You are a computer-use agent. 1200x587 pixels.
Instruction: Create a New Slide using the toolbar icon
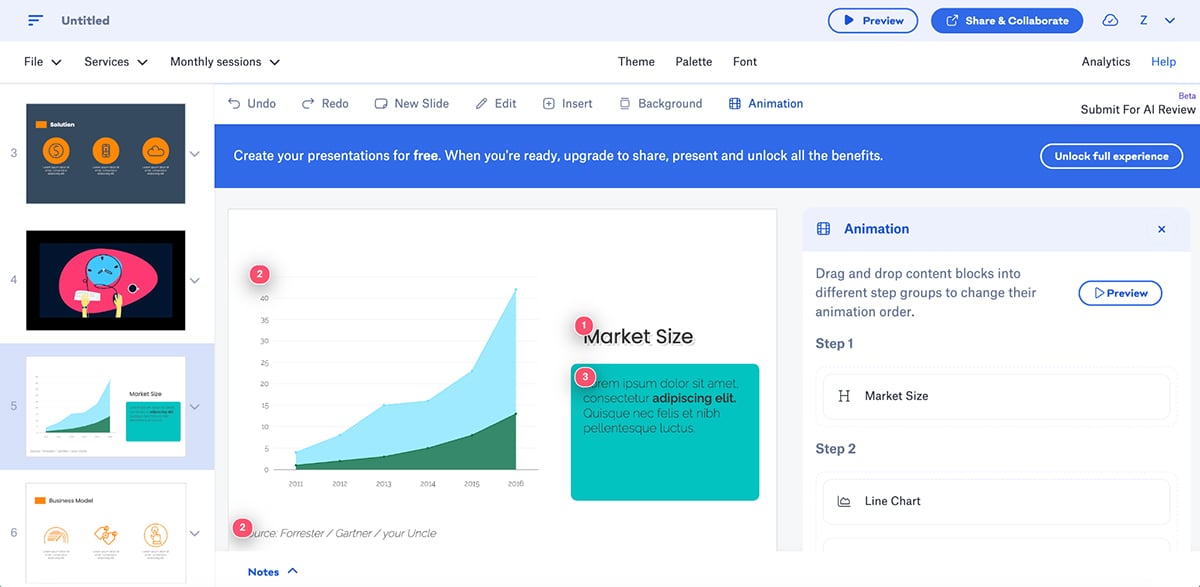[x=381, y=103]
